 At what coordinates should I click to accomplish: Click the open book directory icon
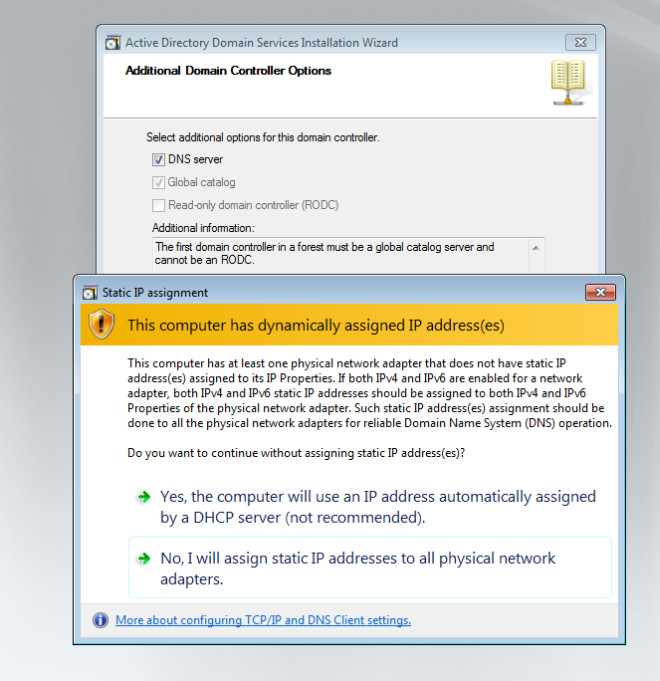pos(568,83)
